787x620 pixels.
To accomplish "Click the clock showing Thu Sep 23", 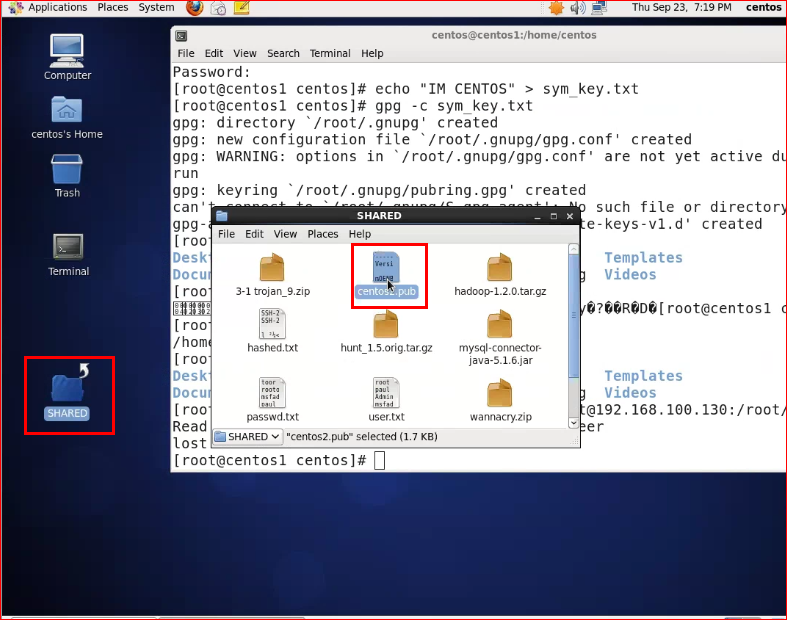I will click(x=681, y=8).
